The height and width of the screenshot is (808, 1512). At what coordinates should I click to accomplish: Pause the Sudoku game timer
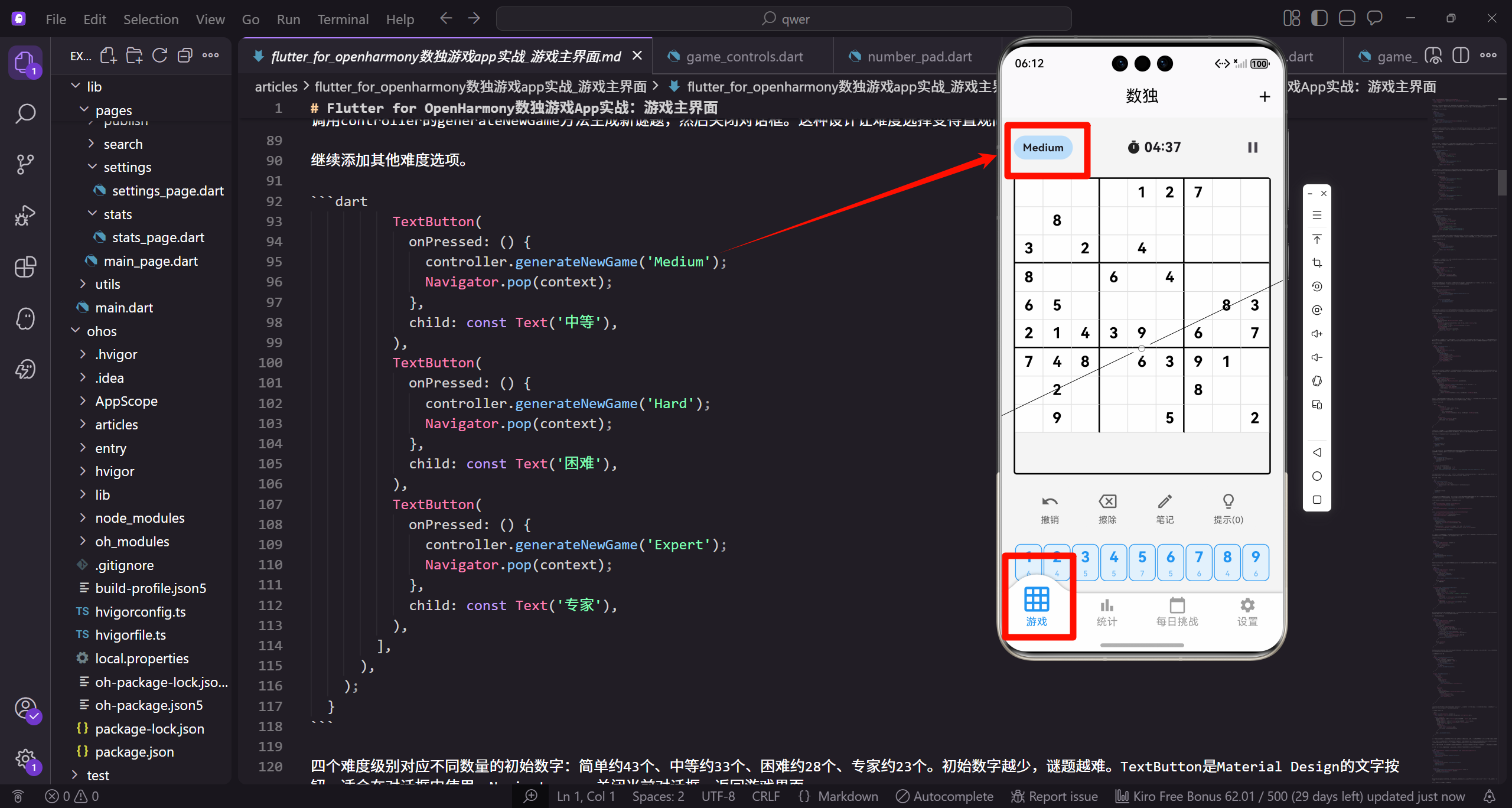1252,148
